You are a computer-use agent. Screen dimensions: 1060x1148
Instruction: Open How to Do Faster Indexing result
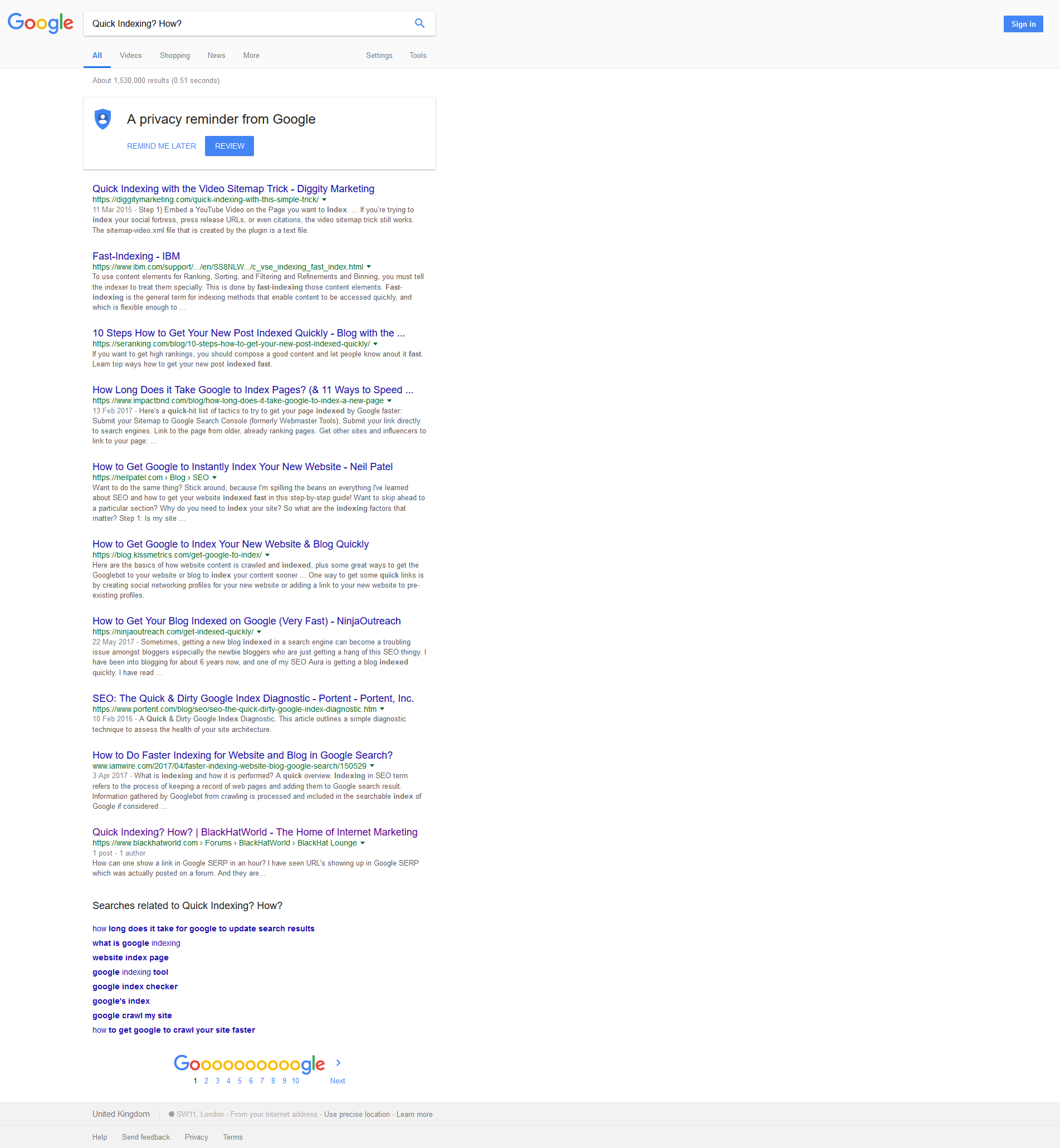pyautogui.click(x=243, y=755)
